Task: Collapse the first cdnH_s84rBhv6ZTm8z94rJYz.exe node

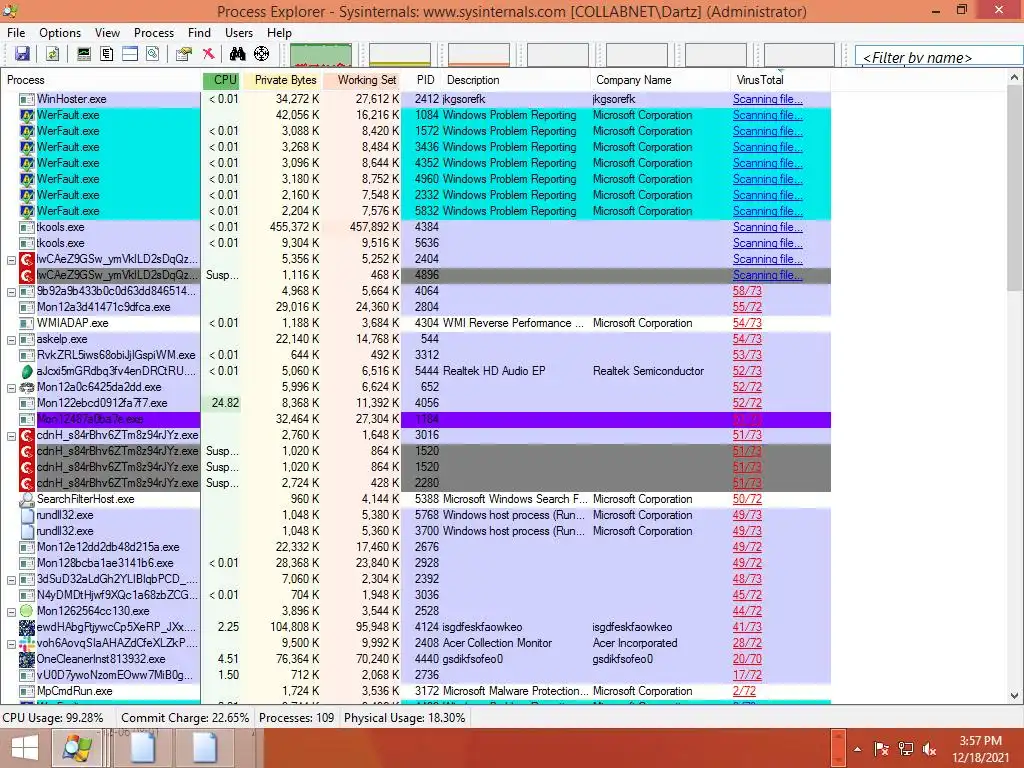Action: click(x=11, y=436)
